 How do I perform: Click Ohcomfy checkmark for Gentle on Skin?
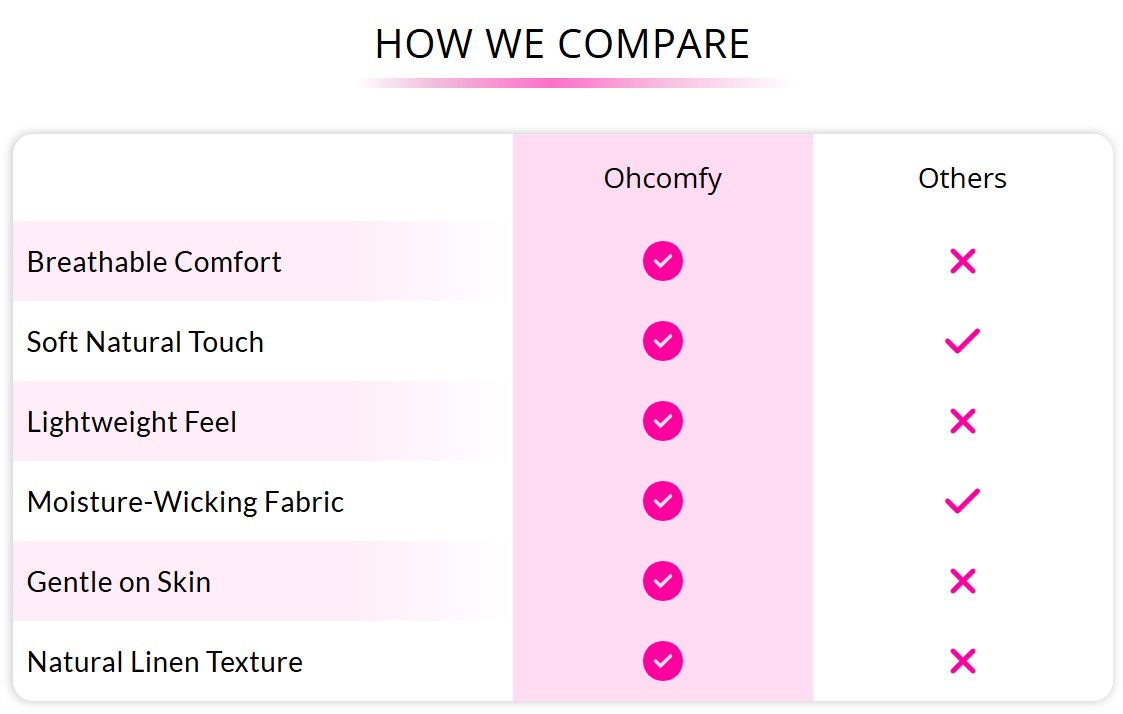tap(662, 581)
